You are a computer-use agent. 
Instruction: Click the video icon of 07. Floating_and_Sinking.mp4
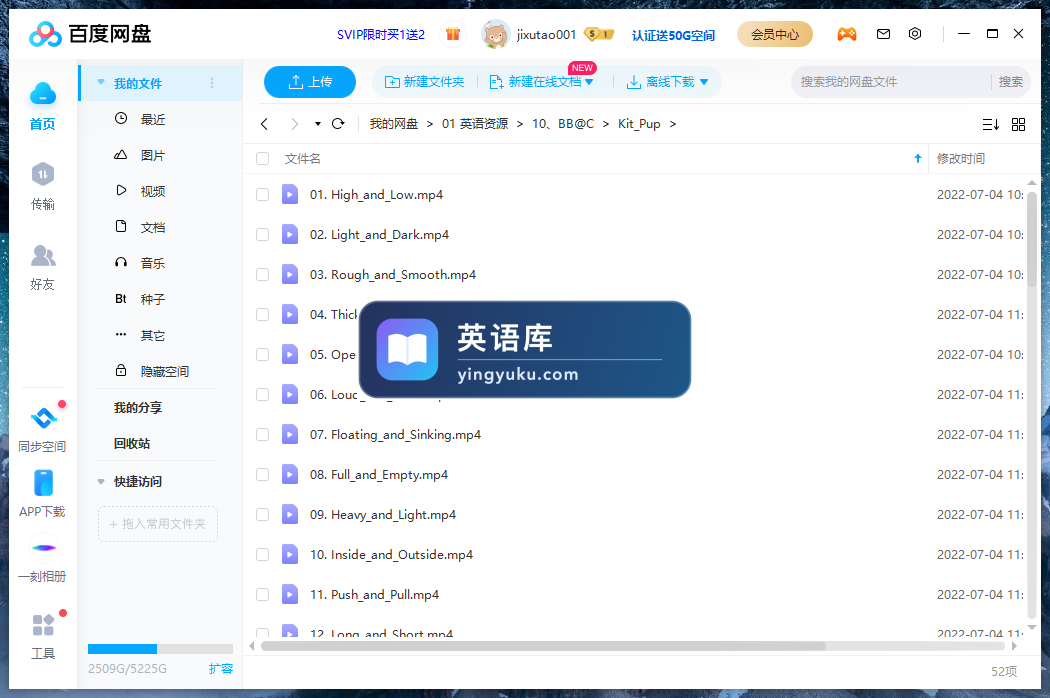[289, 434]
